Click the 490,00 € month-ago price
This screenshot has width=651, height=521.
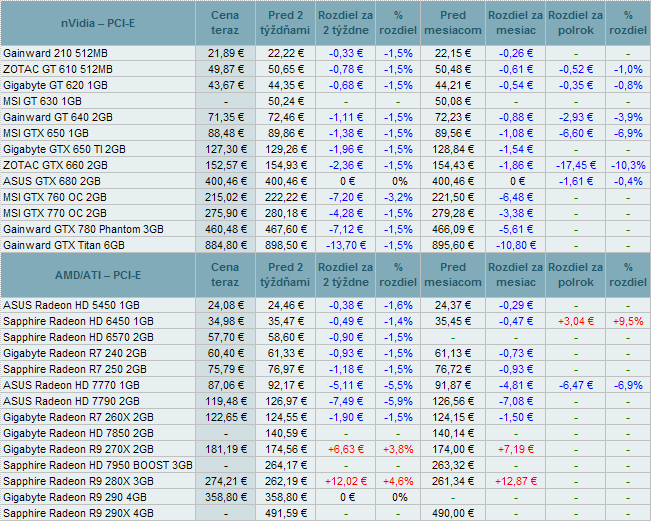(x=453, y=513)
